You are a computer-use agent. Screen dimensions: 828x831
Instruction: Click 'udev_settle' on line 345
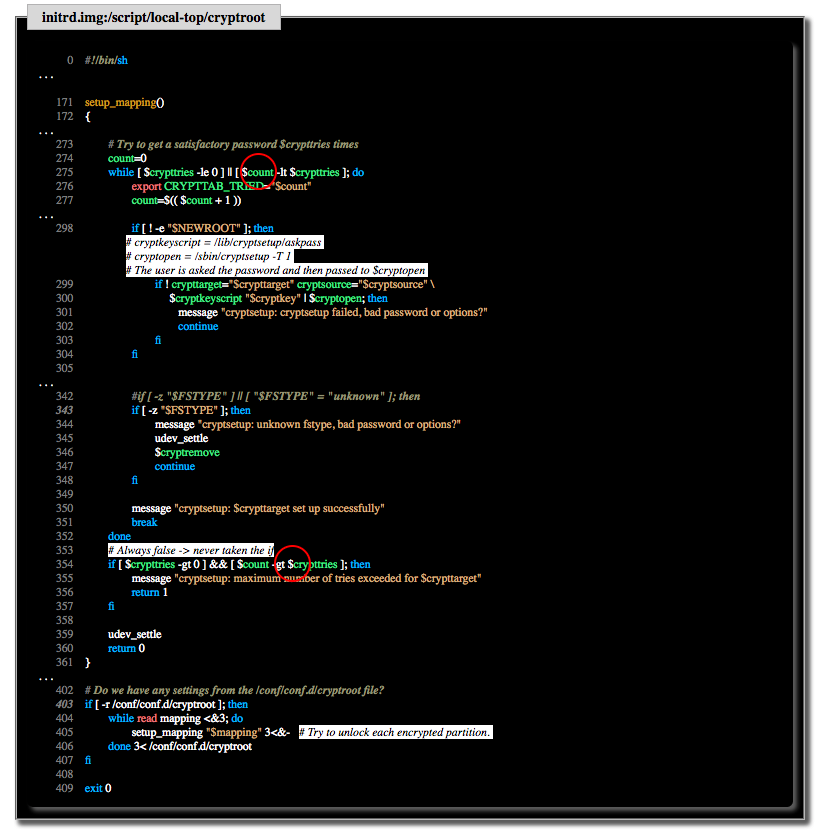coord(181,439)
